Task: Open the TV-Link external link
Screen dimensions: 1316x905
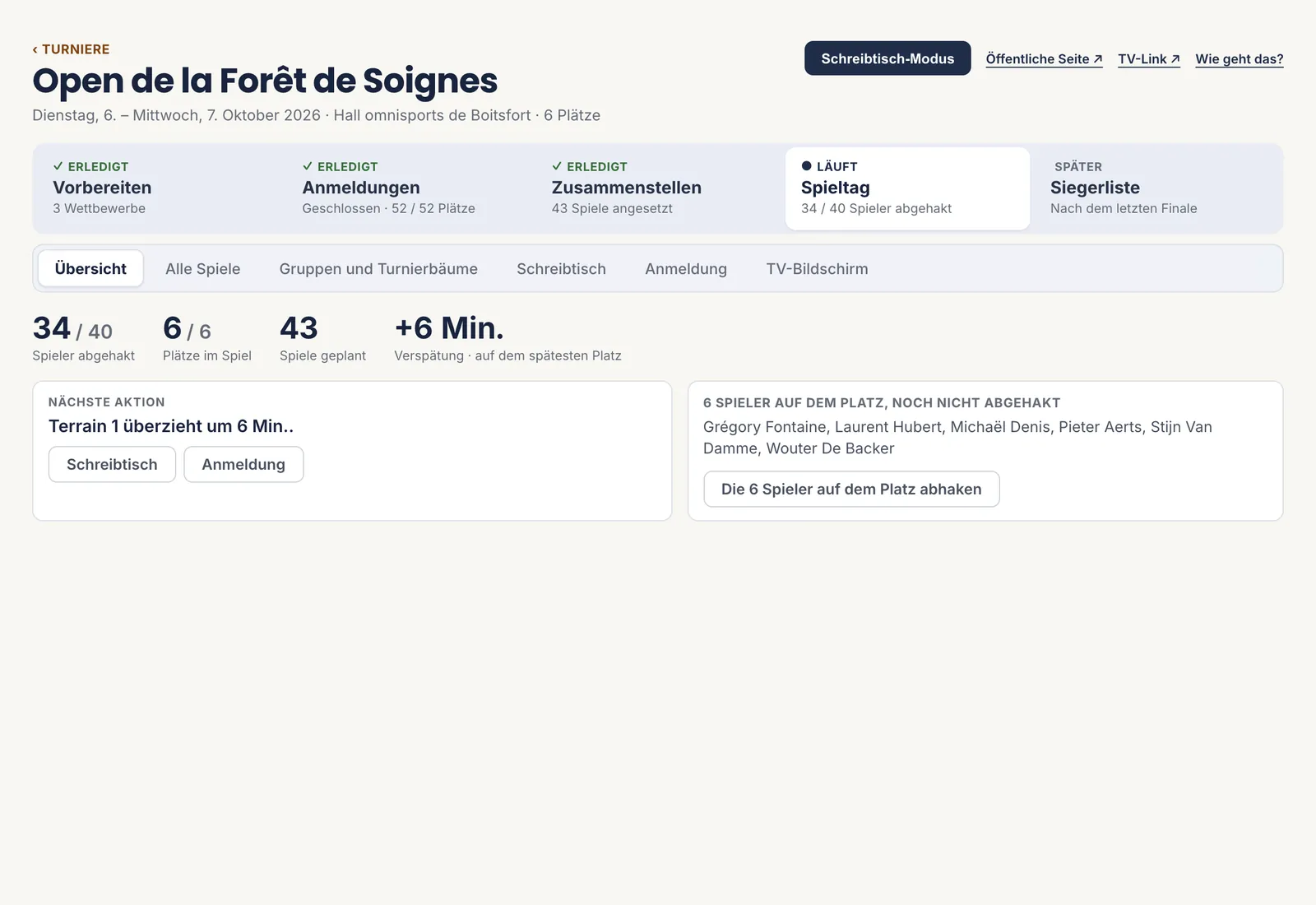Action: [1148, 59]
